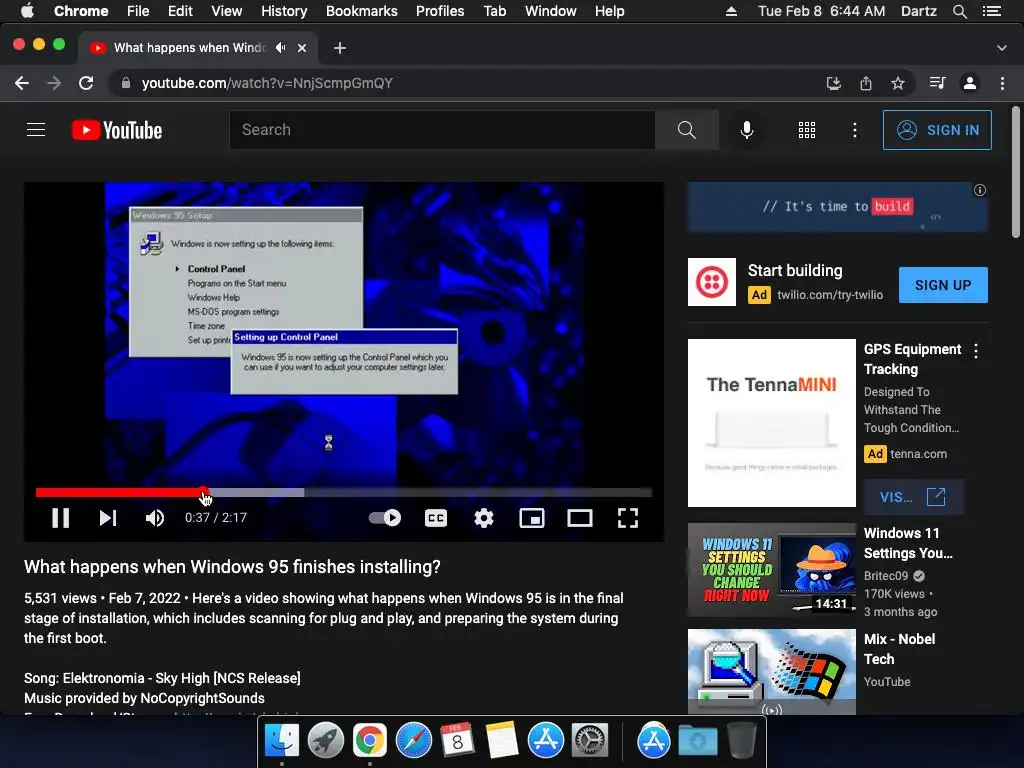Open the Edit menu
The image size is (1024, 768).
180,11
